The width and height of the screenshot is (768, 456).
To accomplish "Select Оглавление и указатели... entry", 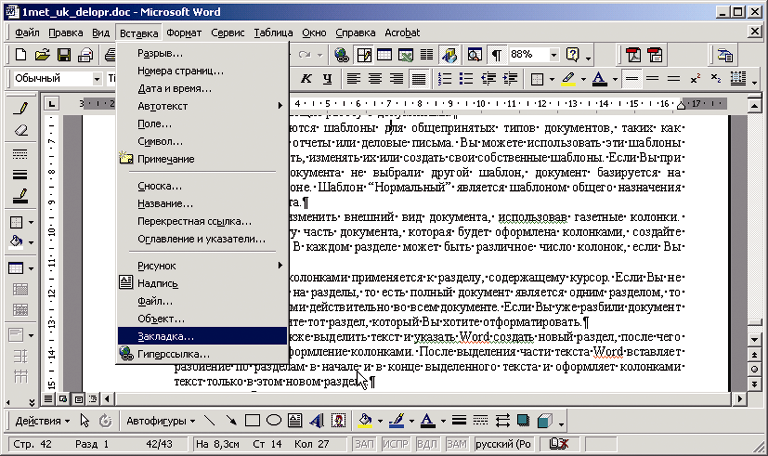I will coord(202,239).
